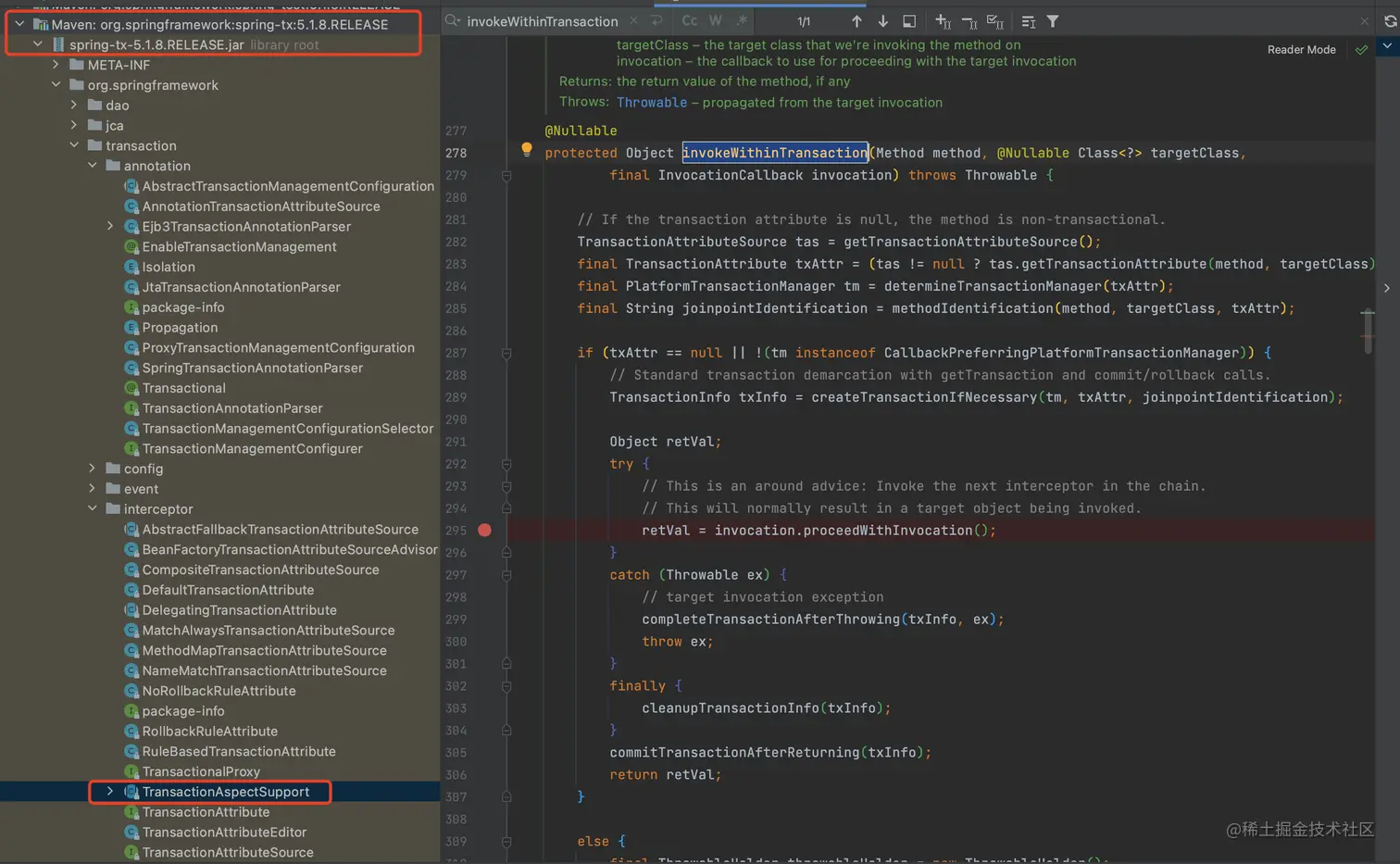Go to next occurrence arrow
The height and width of the screenshot is (864, 1400).
coord(882,21)
